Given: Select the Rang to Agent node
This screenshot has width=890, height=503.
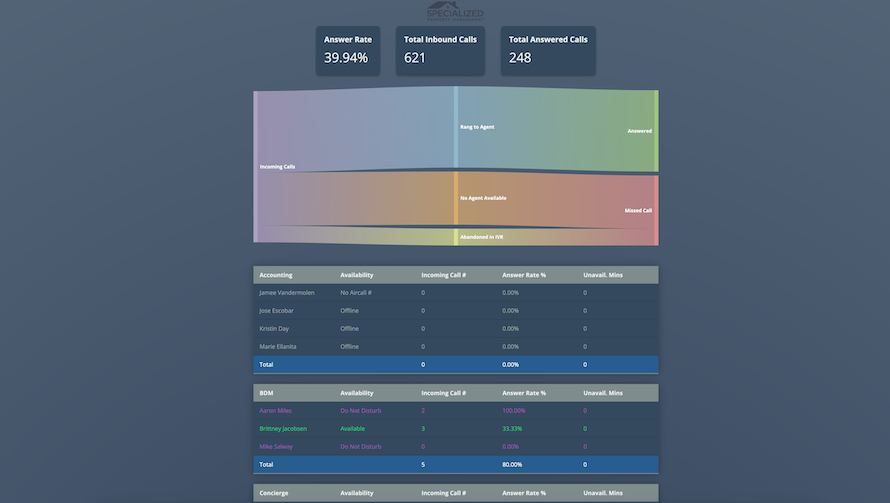Looking at the screenshot, I should click(x=456, y=127).
